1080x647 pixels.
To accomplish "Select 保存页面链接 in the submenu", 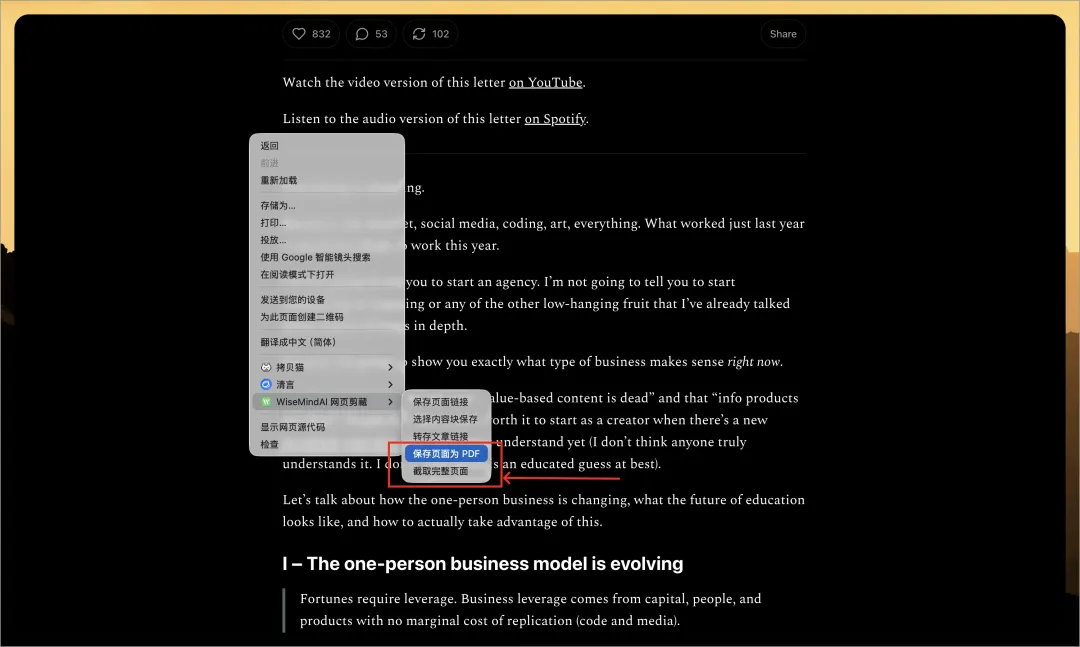I will coord(440,402).
